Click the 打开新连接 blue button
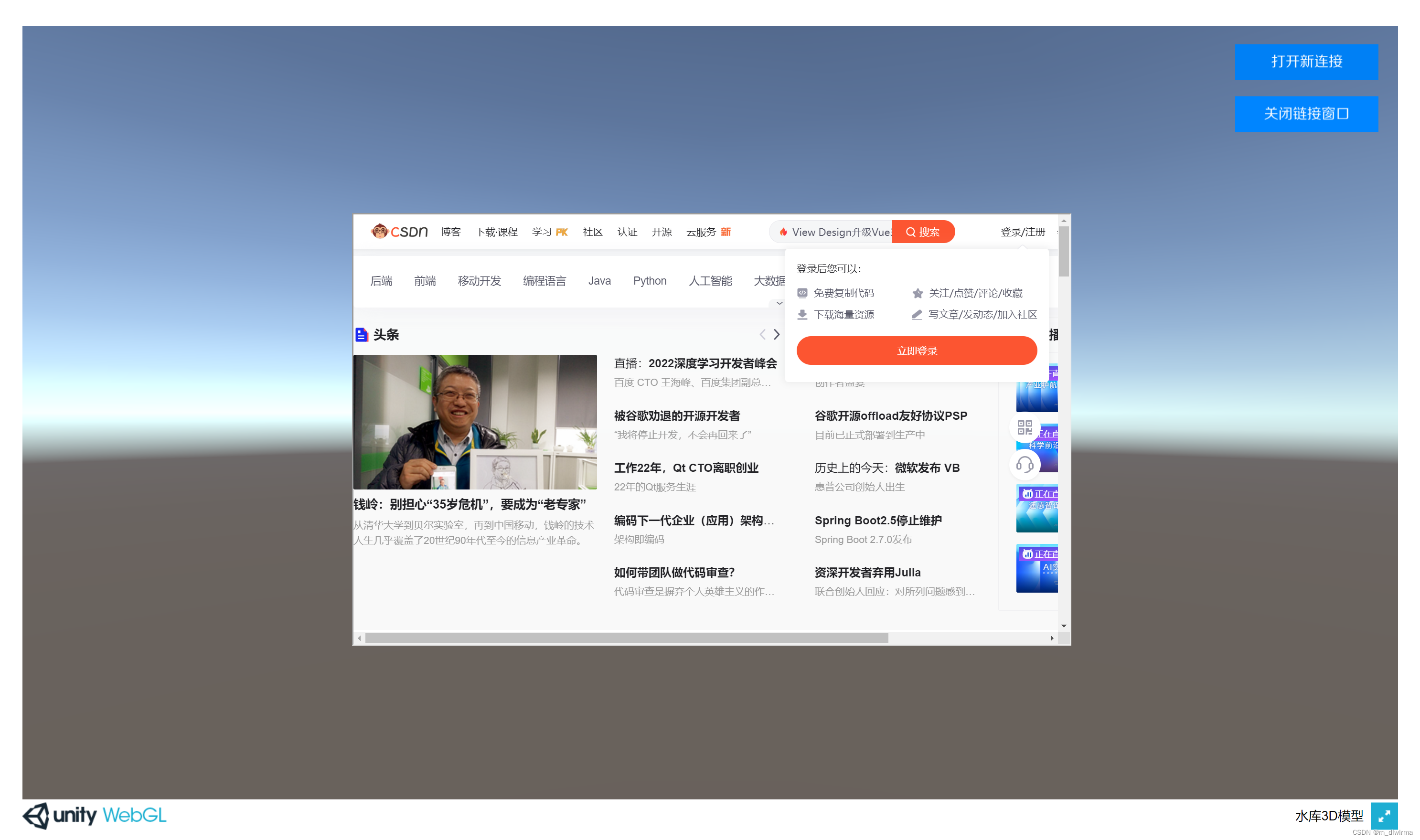The width and height of the screenshot is (1420, 840). tap(1306, 62)
